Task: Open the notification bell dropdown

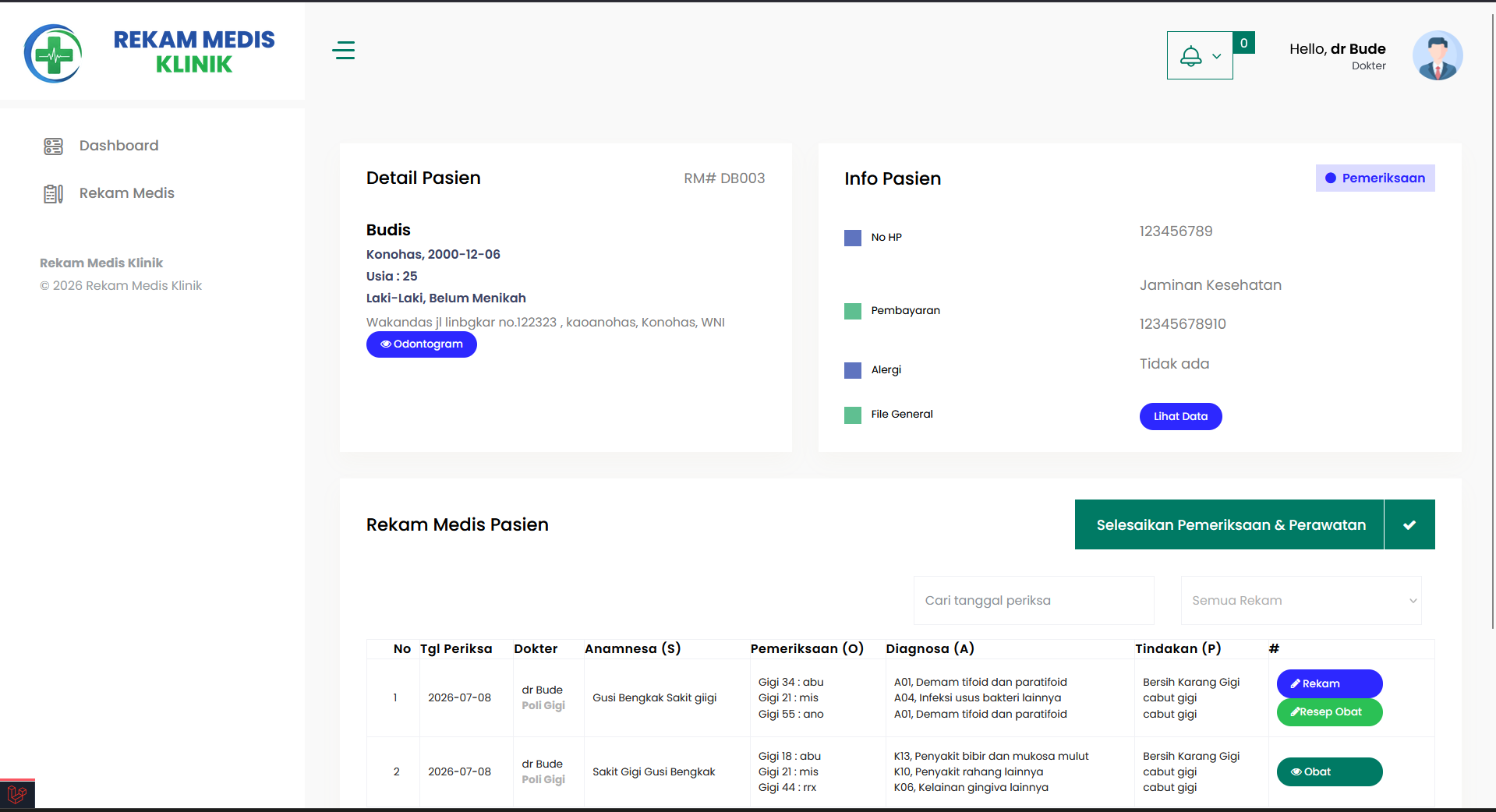Action: pos(1199,55)
